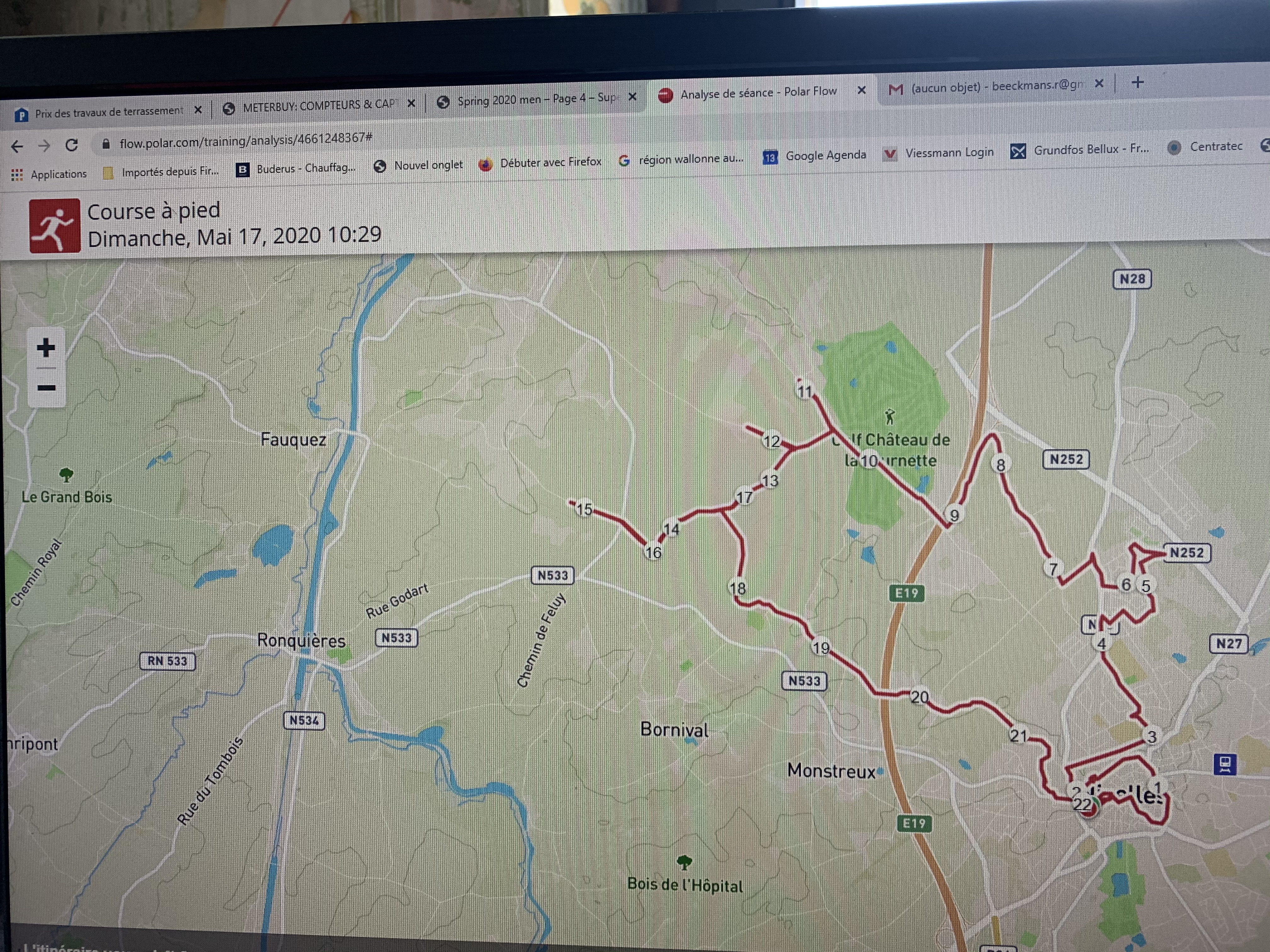Image resolution: width=1270 pixels, height=952 pixels.
Task: Click the browser back arrow
Action: pyautogui.click(x=17, y=147)
